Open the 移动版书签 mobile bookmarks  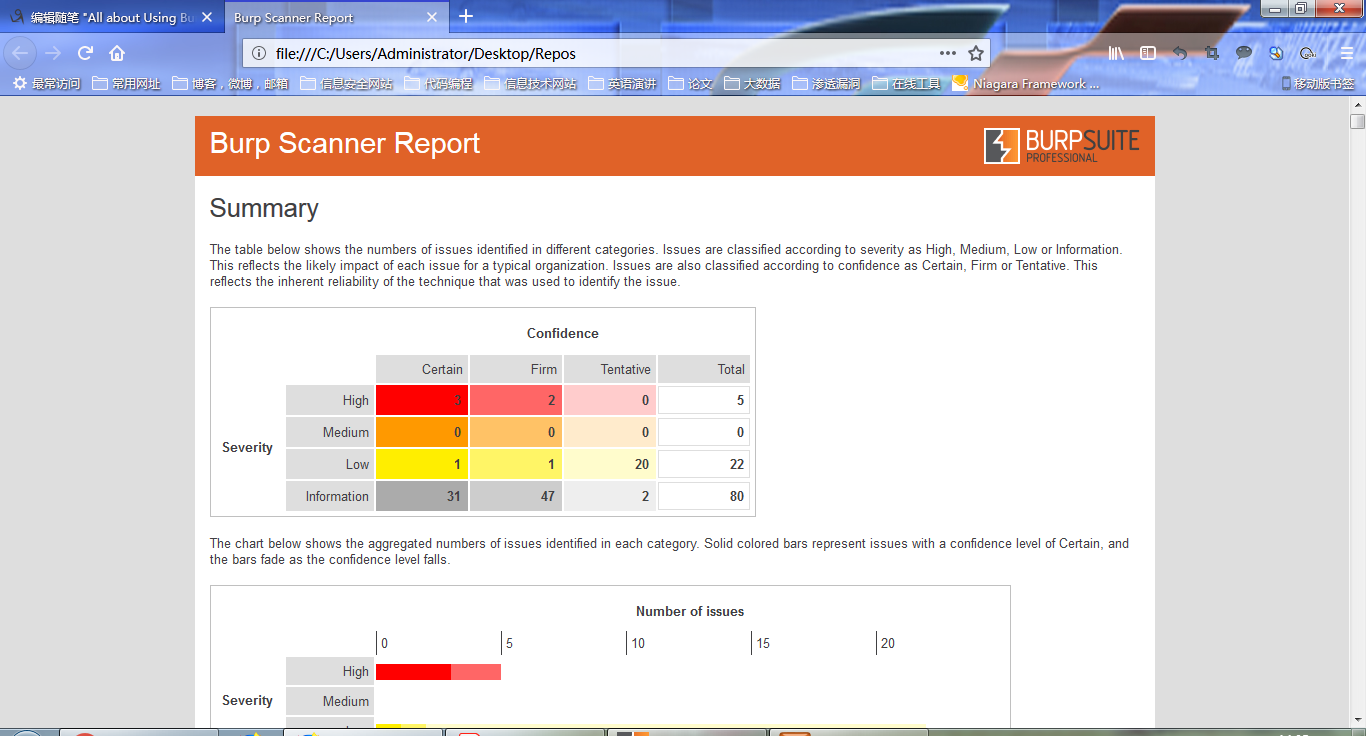click(x=1317, y=84)
